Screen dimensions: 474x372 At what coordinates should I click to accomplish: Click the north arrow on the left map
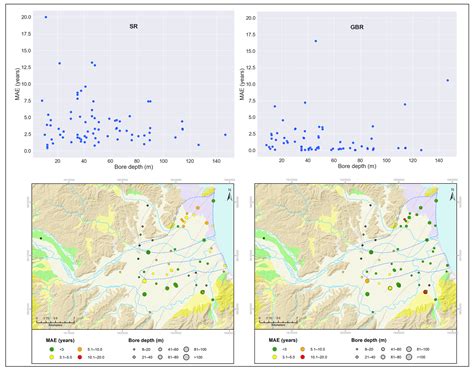(229, 195)
